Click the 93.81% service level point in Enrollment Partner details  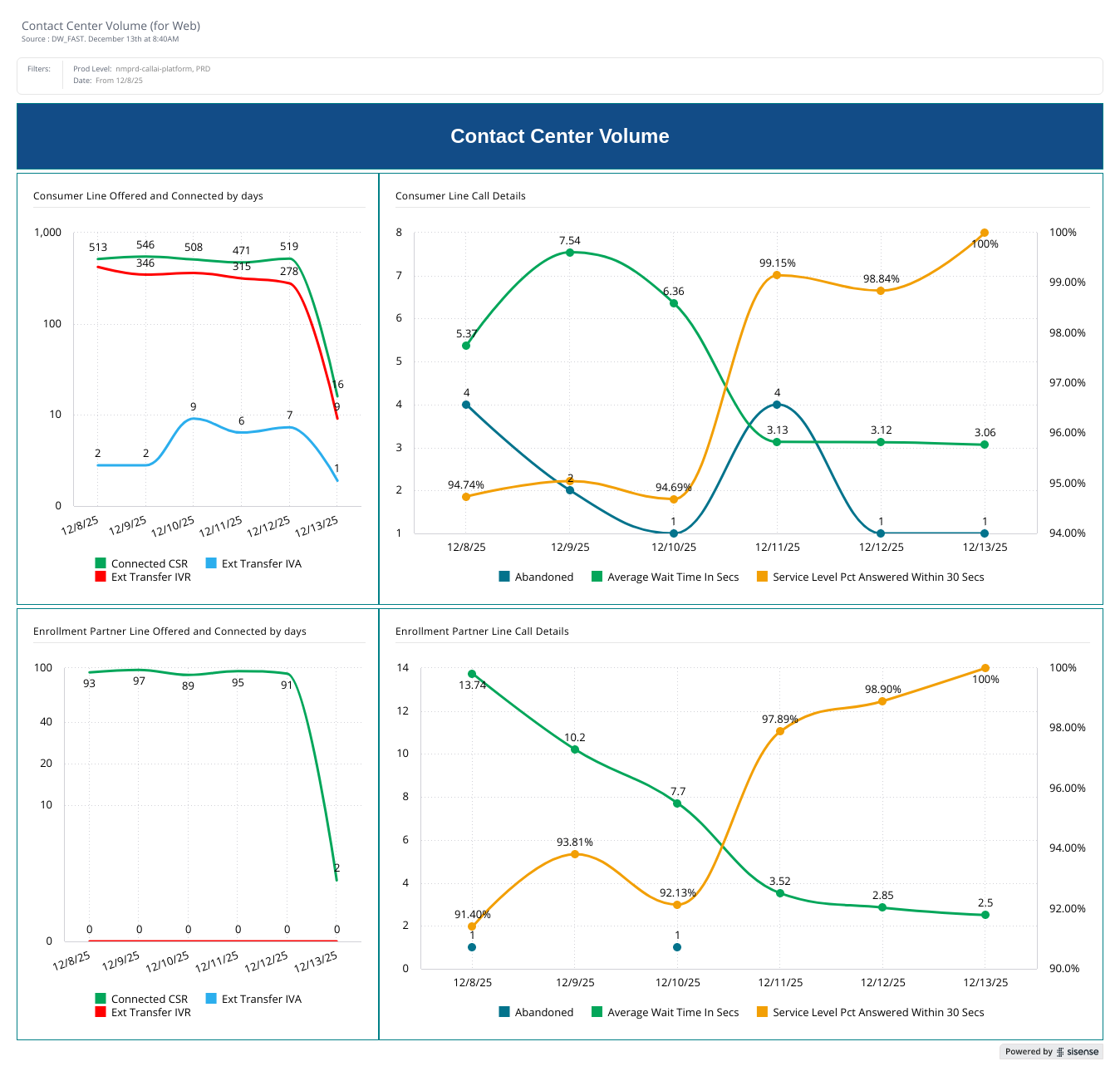point(574,854)
